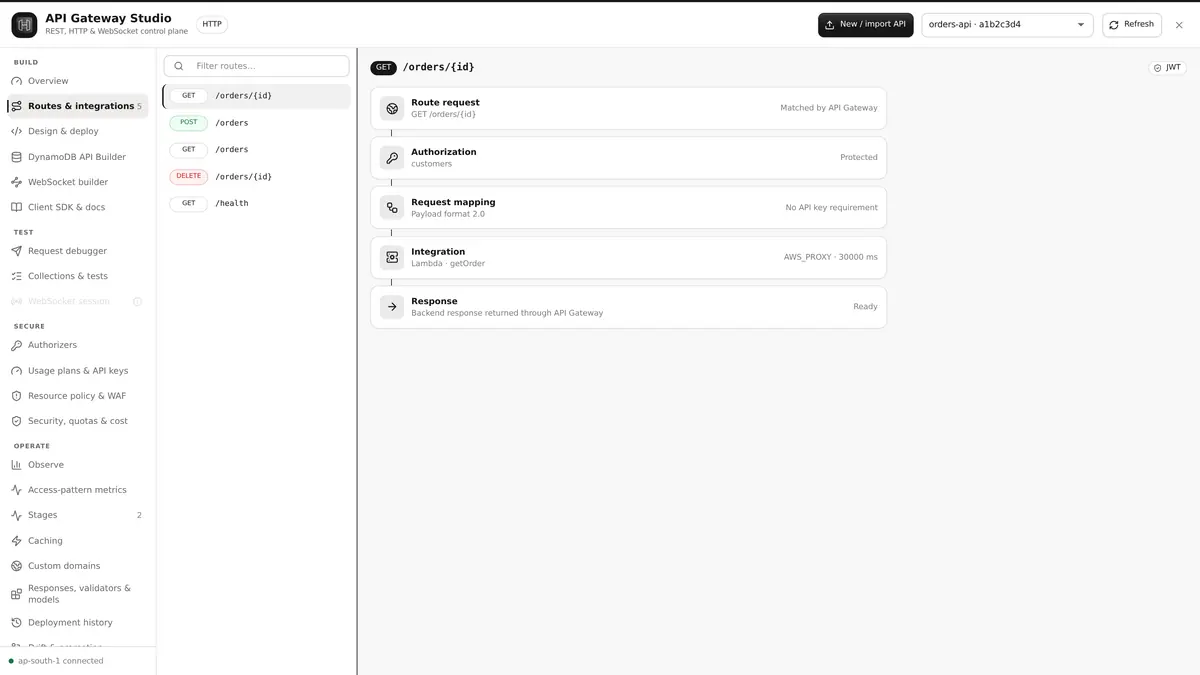Click the Access-pattern metrics icon

coord(16,490)
